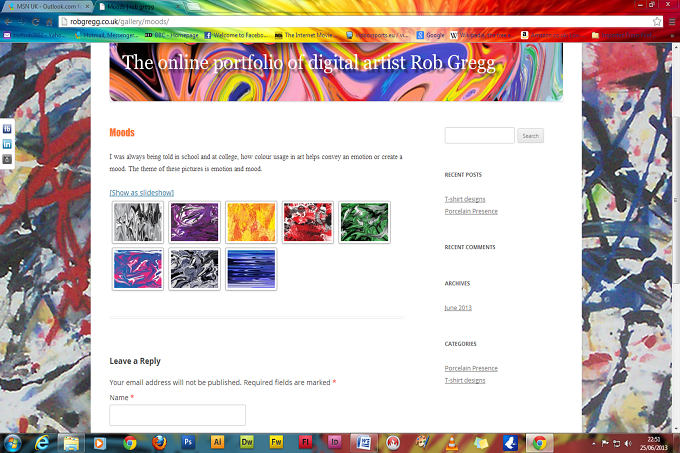This screenshot has height=453, width=680.
Task: Open the Wikipedia bookmark
Action: (x=481, y=35)
